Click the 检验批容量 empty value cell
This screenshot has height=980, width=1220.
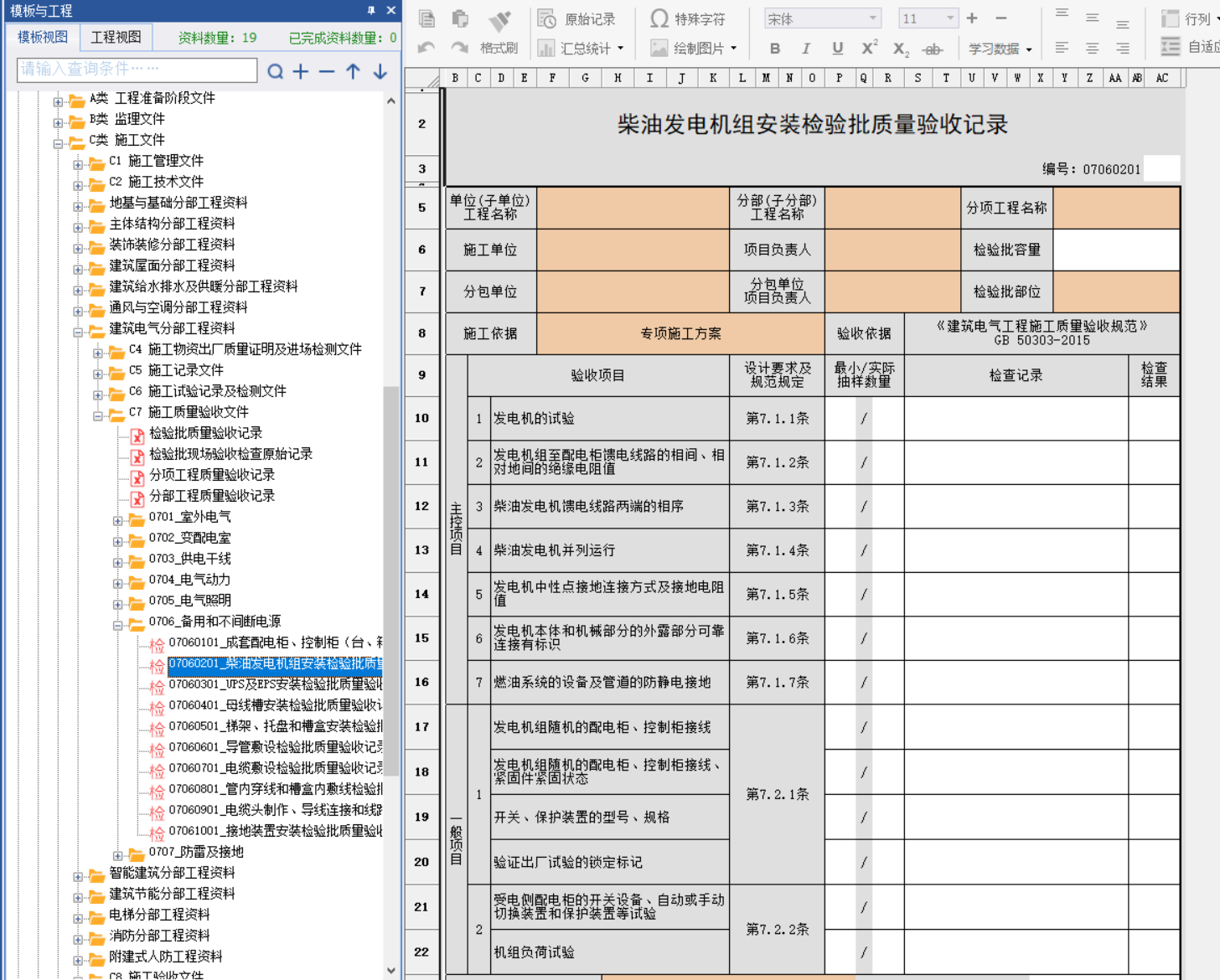[x=1116, y=250]
